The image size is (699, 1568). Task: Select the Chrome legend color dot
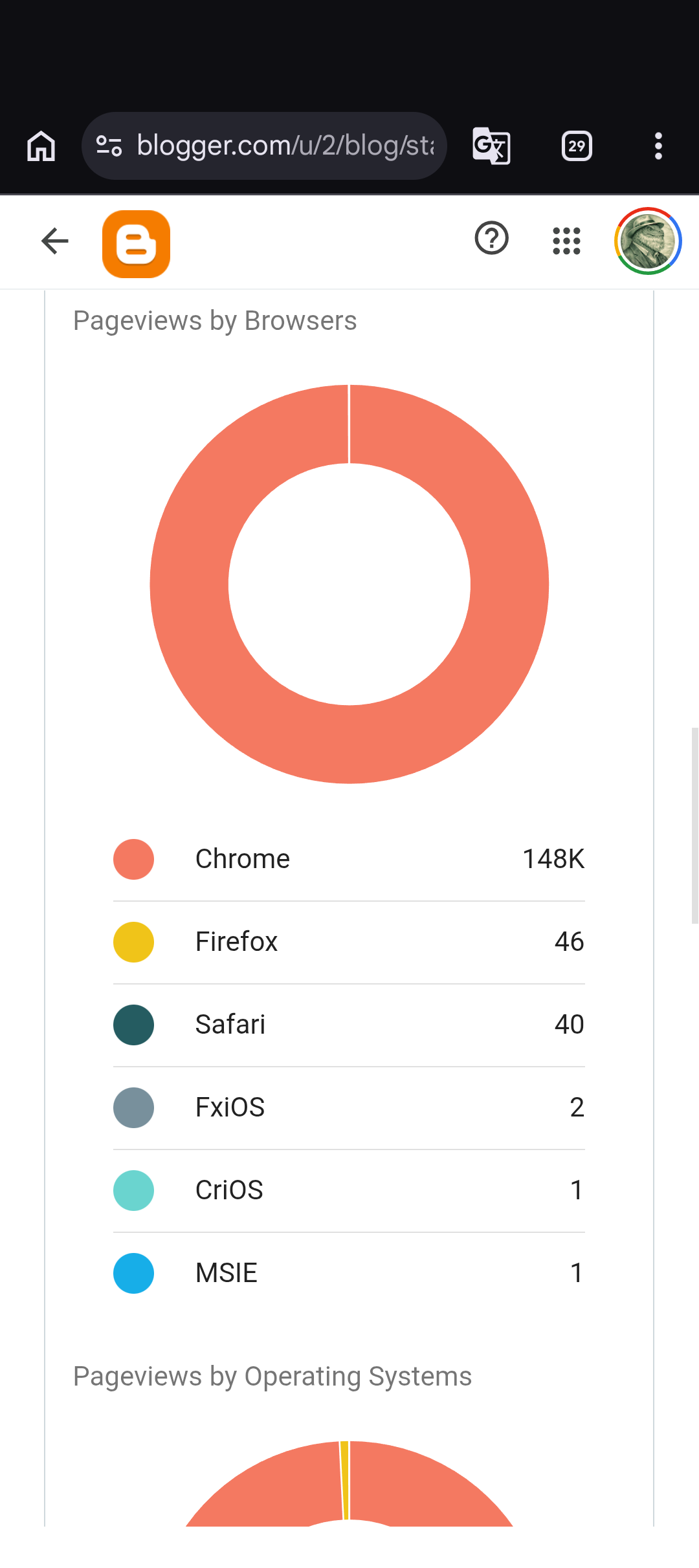click(133, 859)
